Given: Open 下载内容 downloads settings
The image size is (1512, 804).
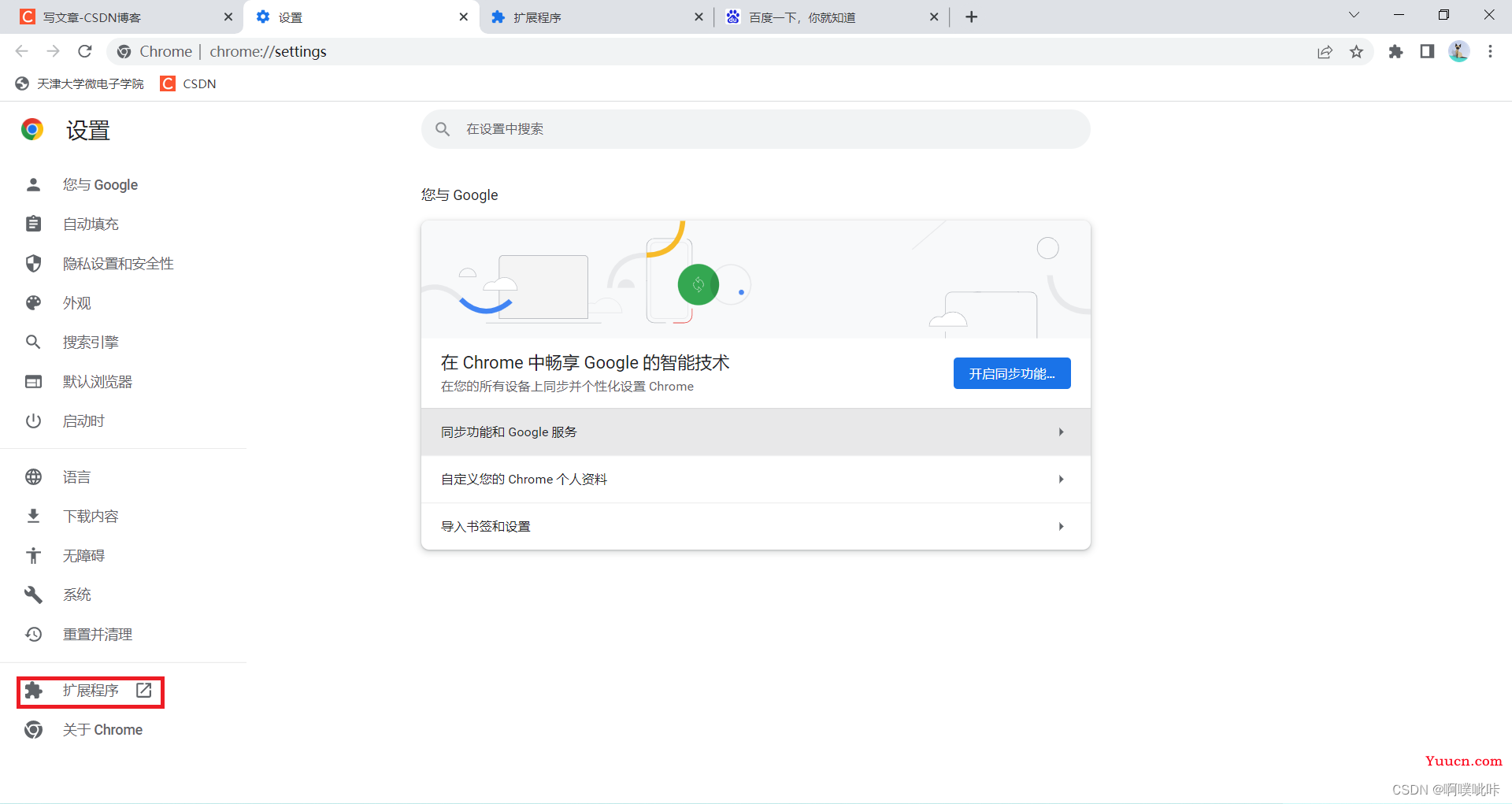Looking at the screenshot, I should pyautogui.click(x=91, y=517).
